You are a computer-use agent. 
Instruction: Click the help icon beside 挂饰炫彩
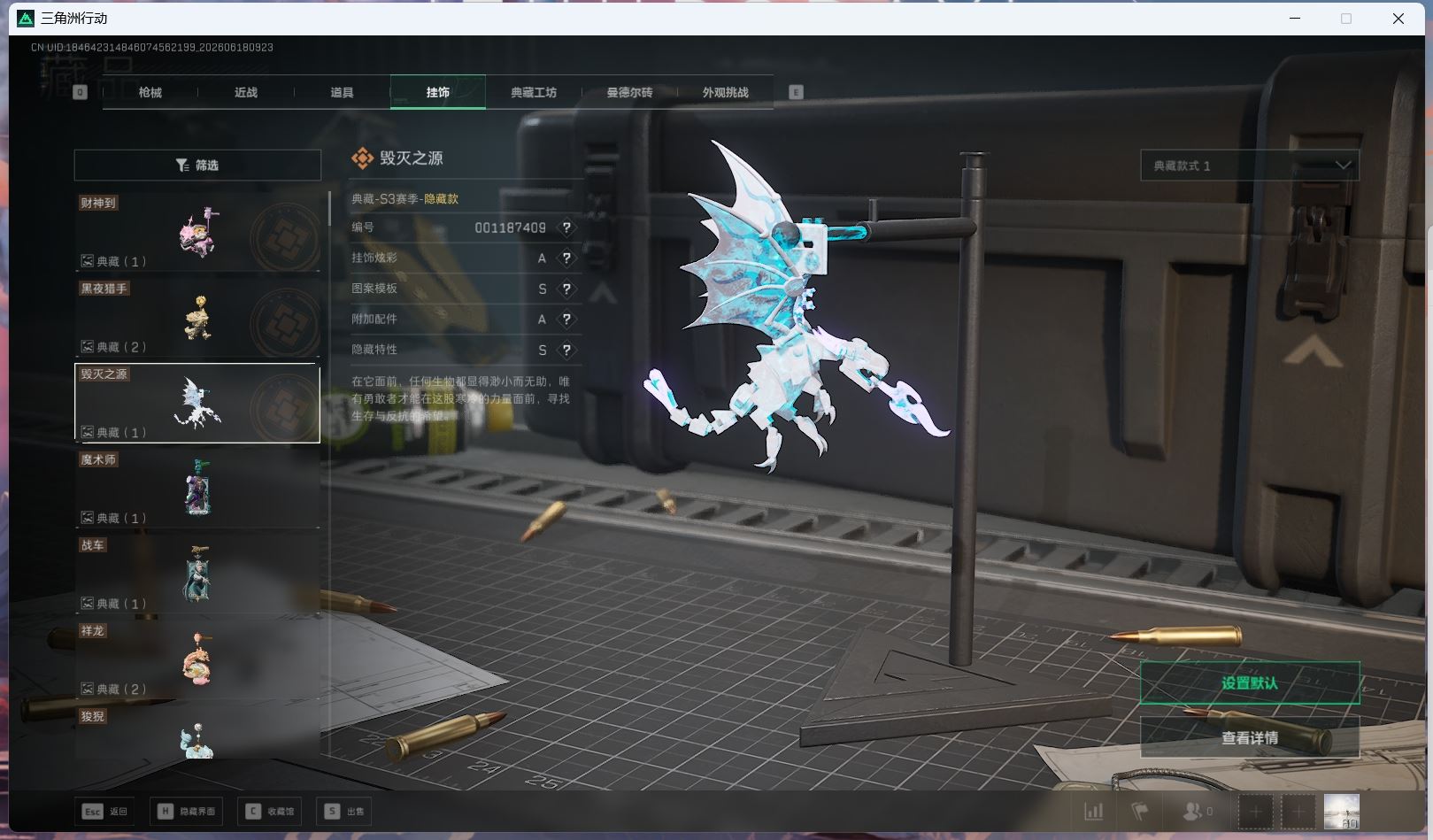coord(566,258)
